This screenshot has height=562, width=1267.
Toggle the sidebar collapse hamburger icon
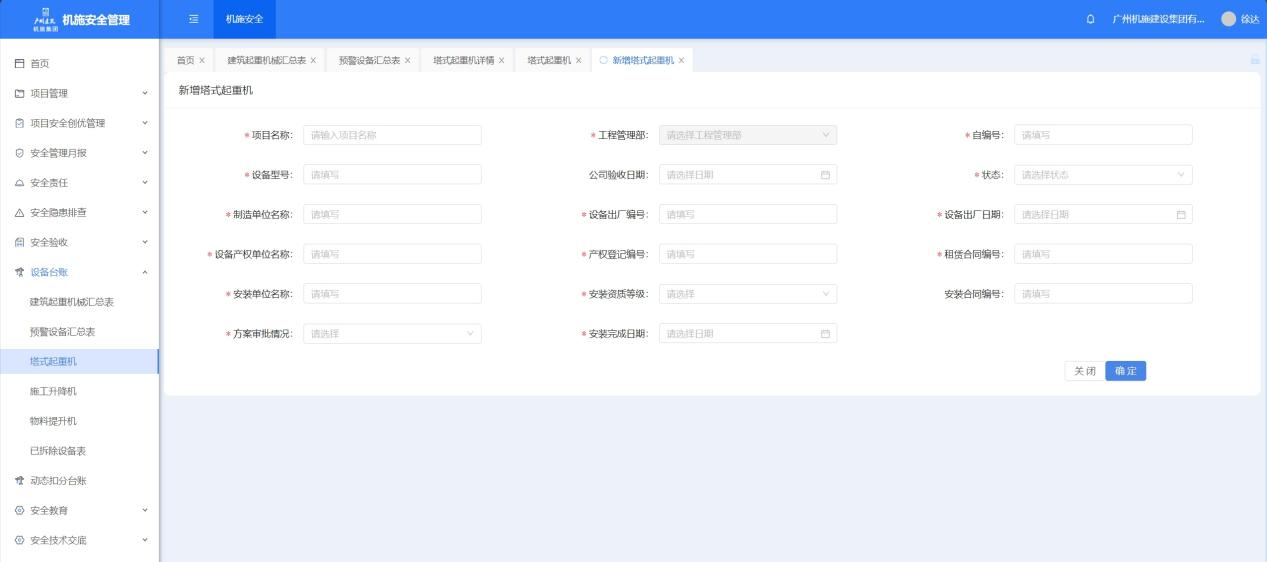(x=193, y=19)
